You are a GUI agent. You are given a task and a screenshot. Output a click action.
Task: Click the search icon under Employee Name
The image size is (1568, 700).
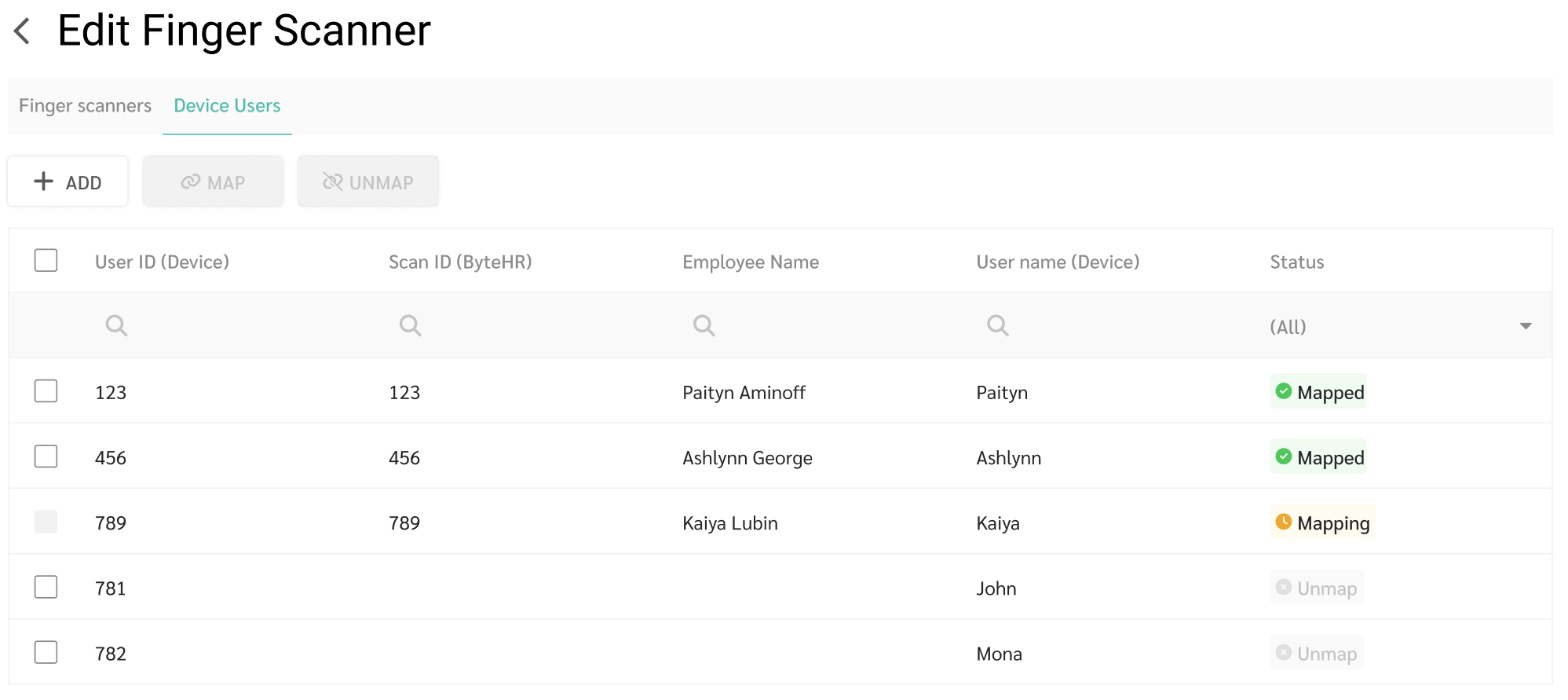pyautogui.click(x=704, y=325)
